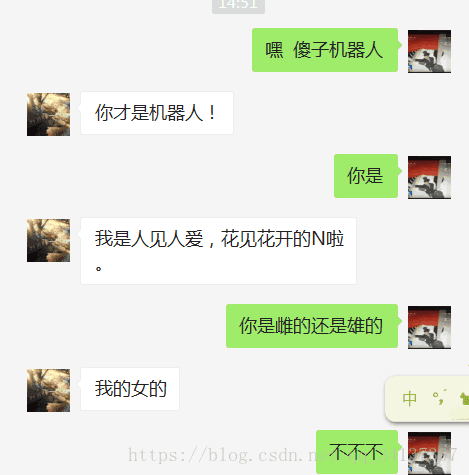This screenshot has height=475, width=469.
Task: Select the '你是雌的还是雄的' message bubble
Action: click(x=312, y=326)
